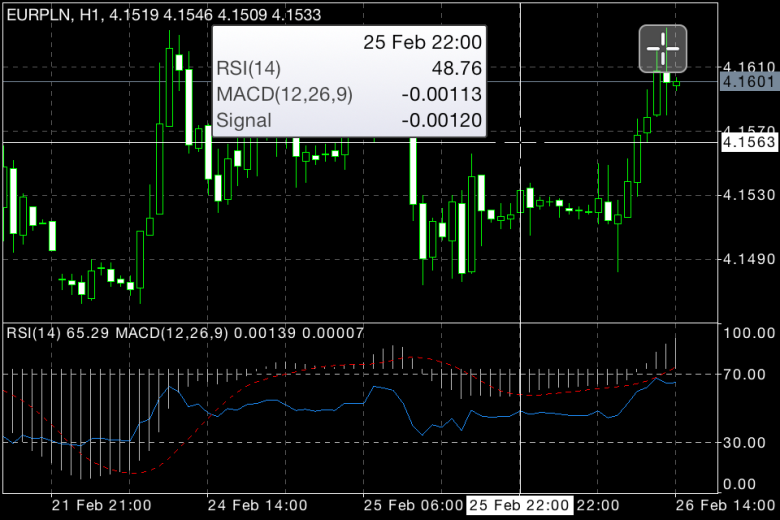Select the MACD(12,26,9) -0.00113 row in popup
Image resolution: width=780 pixels, height=520 pixels.
pyautogui.click(x=349, y=94)
